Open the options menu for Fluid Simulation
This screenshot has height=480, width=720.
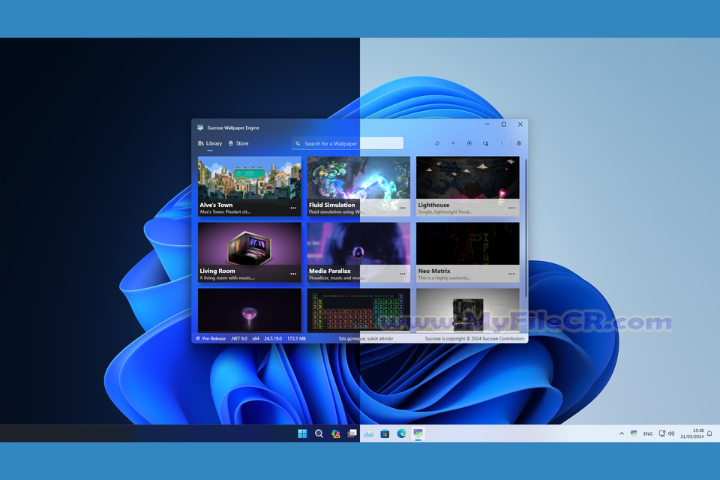tap(402, 208)
